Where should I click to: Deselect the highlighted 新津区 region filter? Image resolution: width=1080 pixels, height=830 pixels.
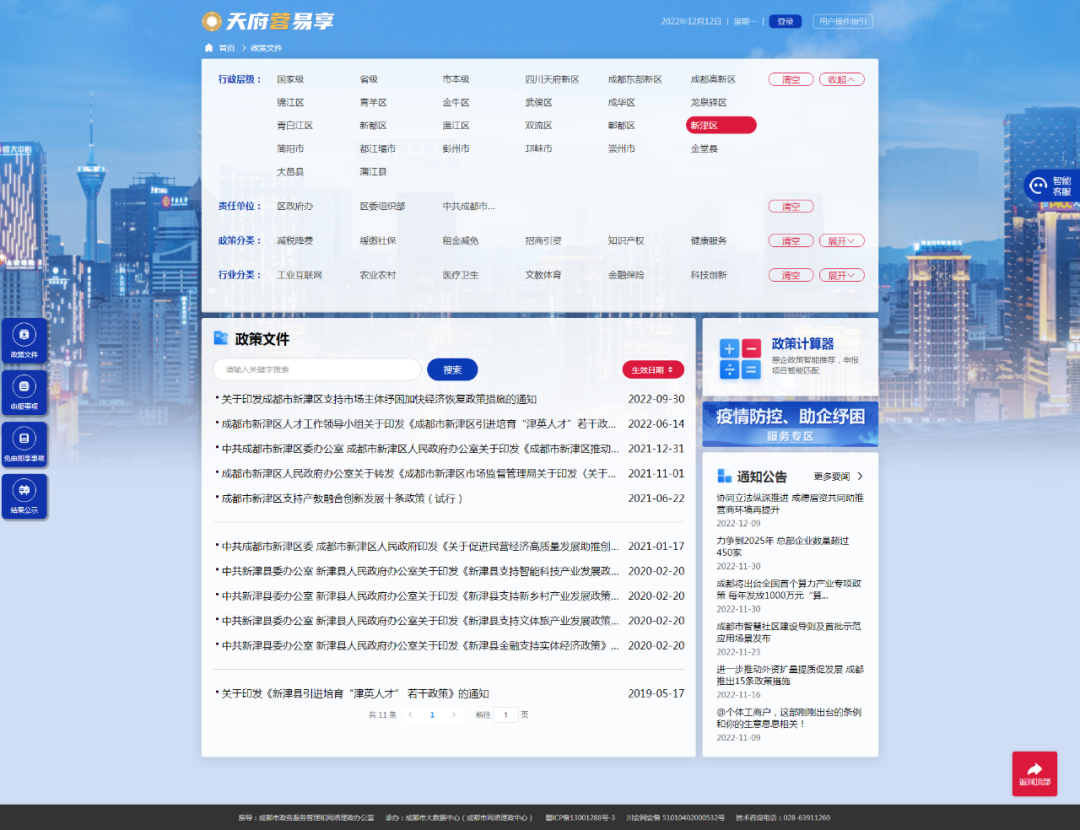[x=719, y=124]
